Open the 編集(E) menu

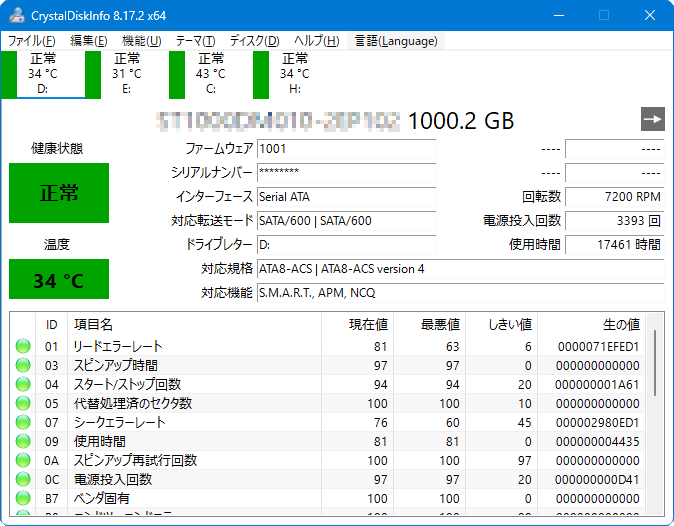89,41
